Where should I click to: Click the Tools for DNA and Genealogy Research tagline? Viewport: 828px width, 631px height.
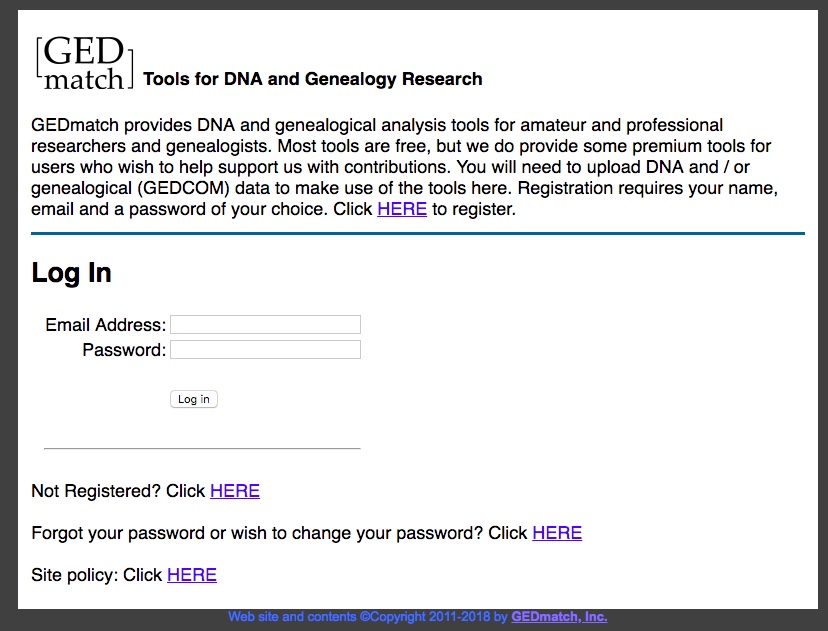tap(313, 79)
